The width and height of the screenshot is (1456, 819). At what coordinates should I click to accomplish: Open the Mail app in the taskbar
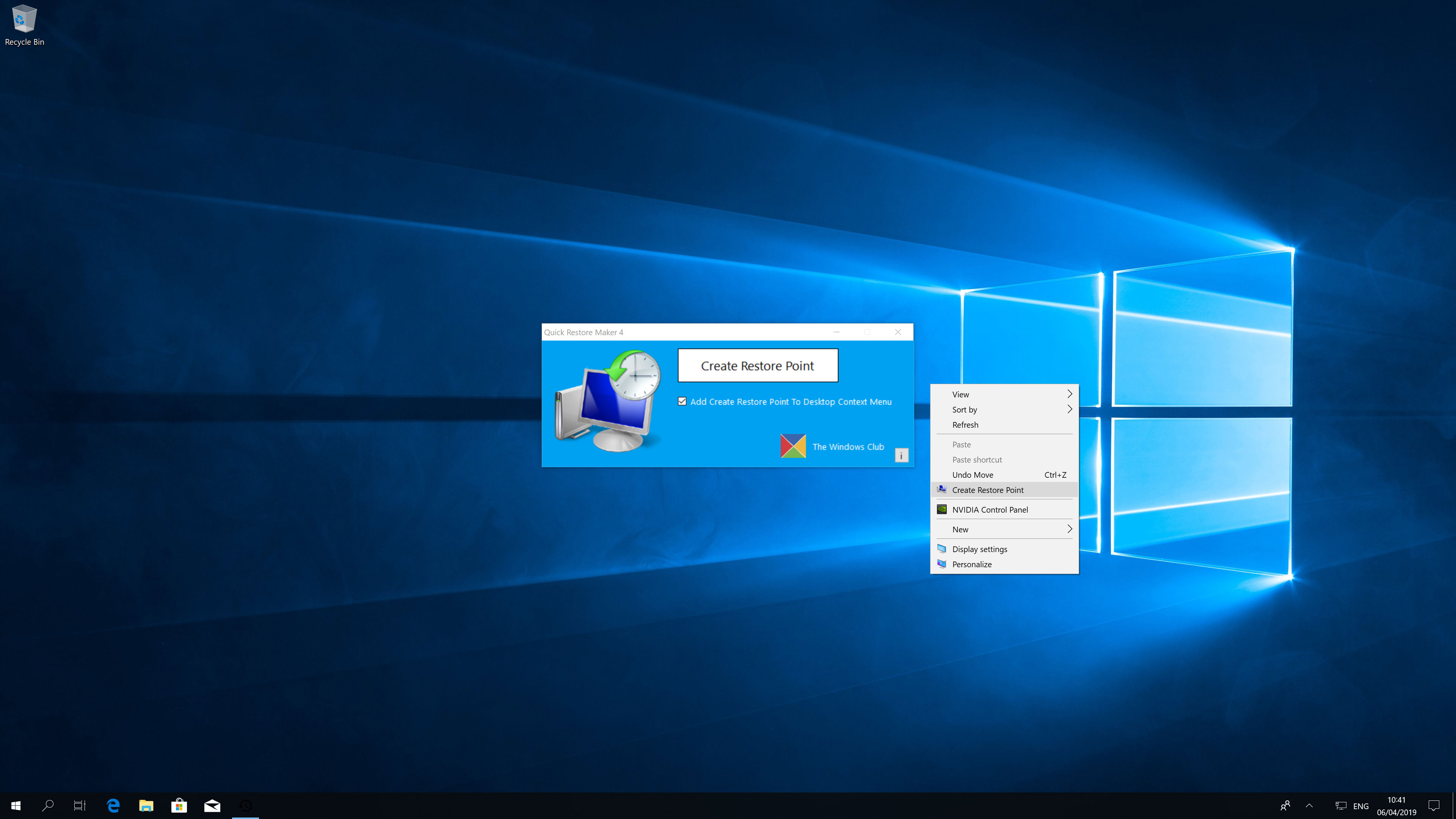point(212,805)
